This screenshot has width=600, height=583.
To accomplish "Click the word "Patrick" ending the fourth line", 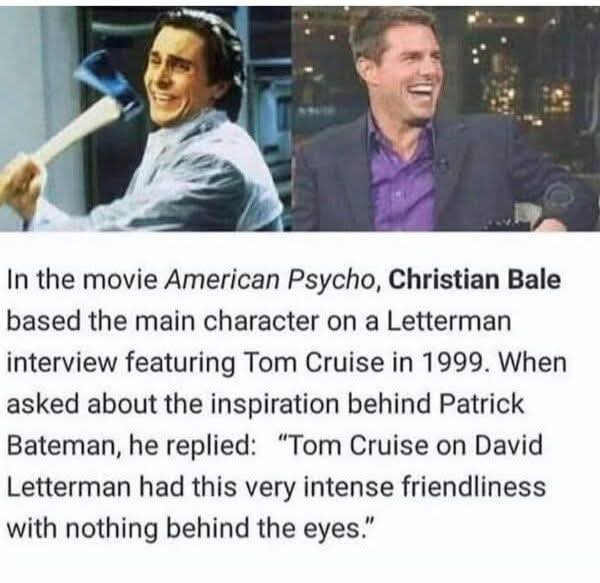I will click(x=481, y=404).
